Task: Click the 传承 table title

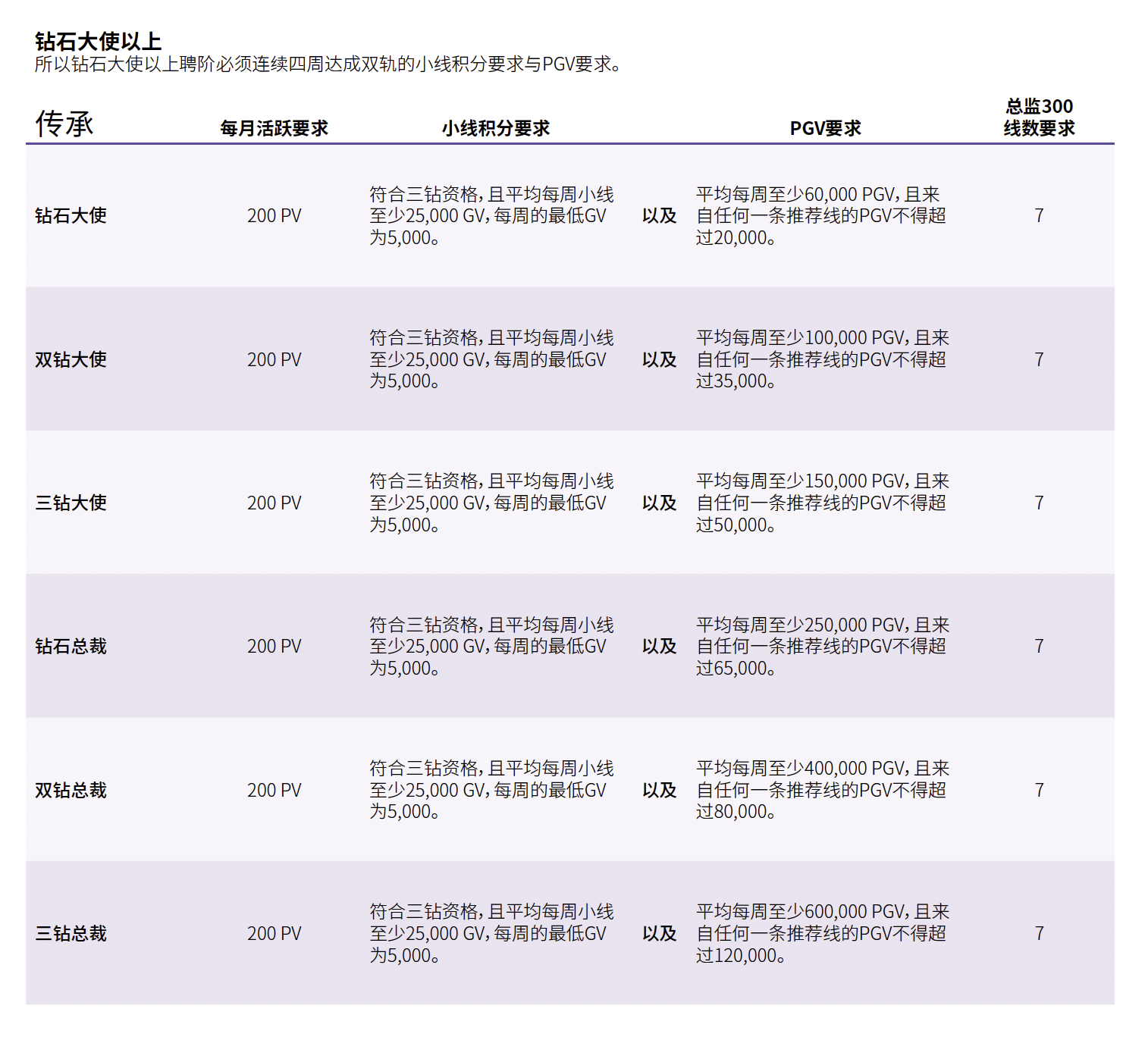Action: coord(64,124)
